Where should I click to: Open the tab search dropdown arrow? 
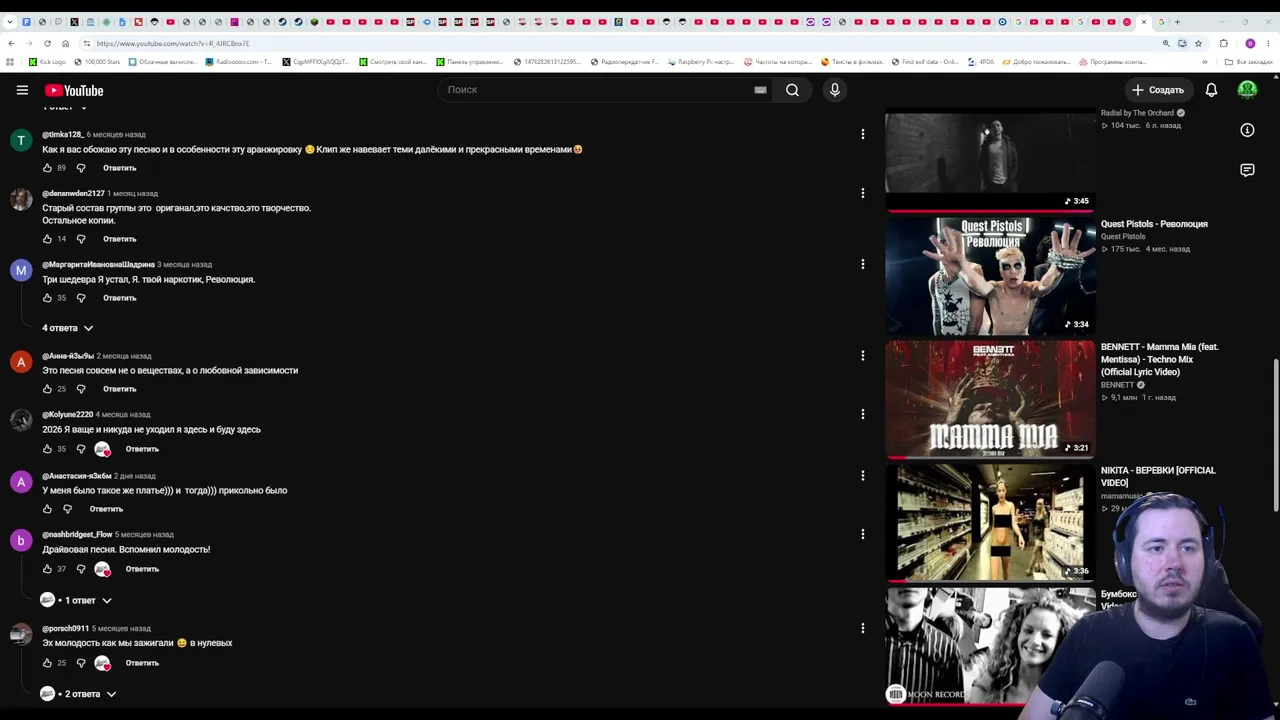10,22
